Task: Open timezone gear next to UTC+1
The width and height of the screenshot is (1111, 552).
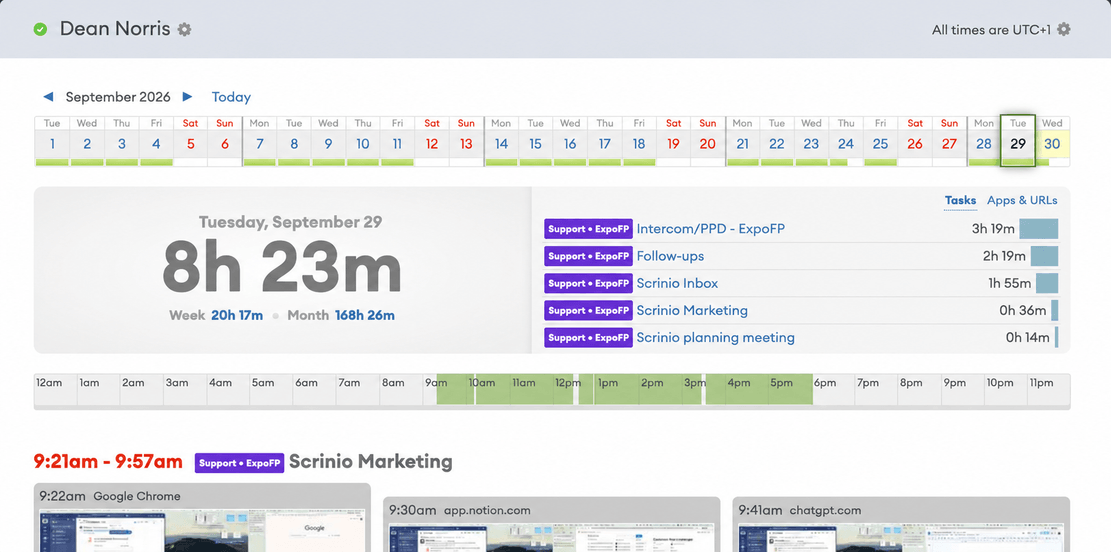Action: point(1064,29)
